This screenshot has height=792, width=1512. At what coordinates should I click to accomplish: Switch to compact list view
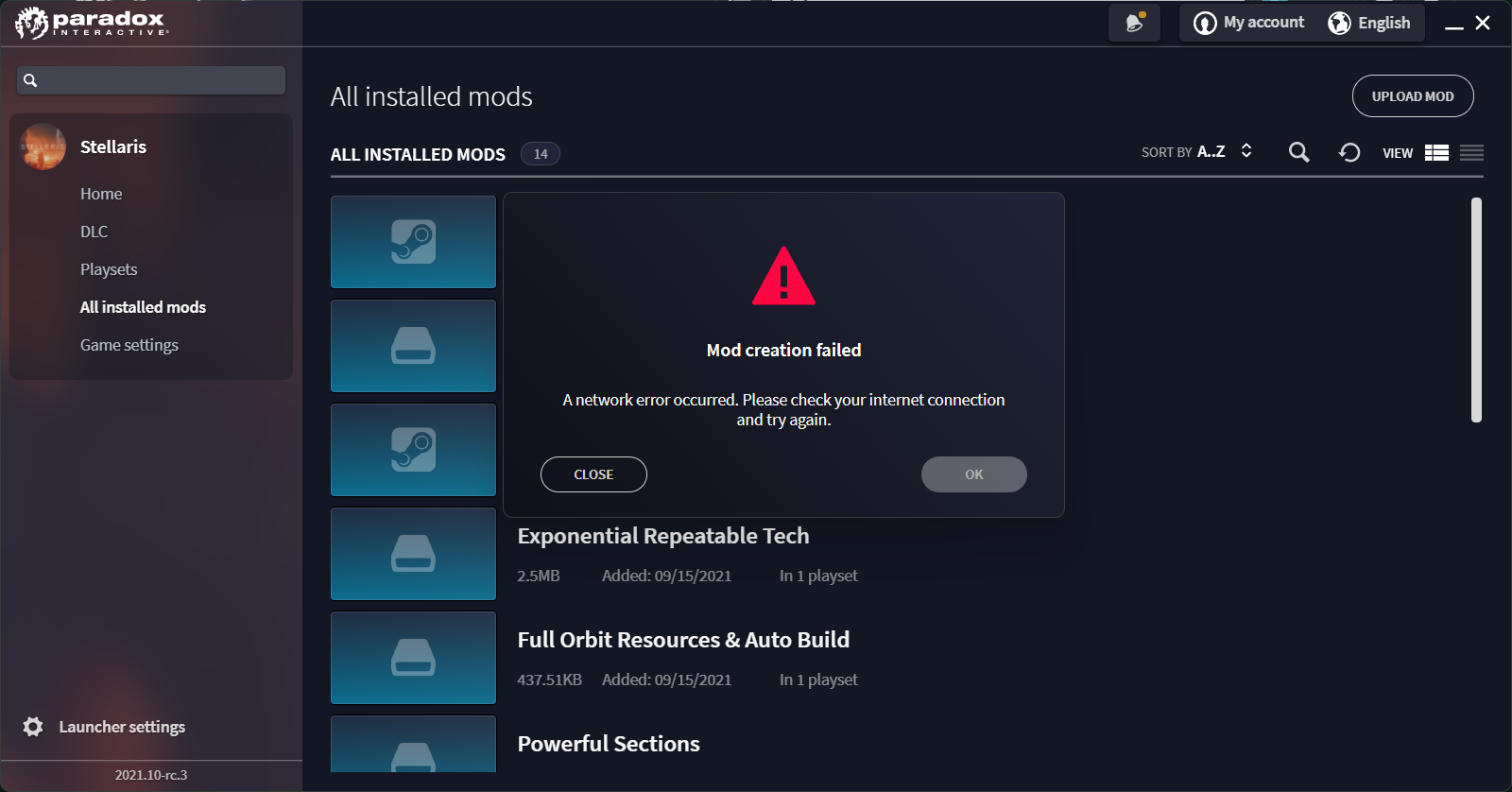pos(1471,152)
